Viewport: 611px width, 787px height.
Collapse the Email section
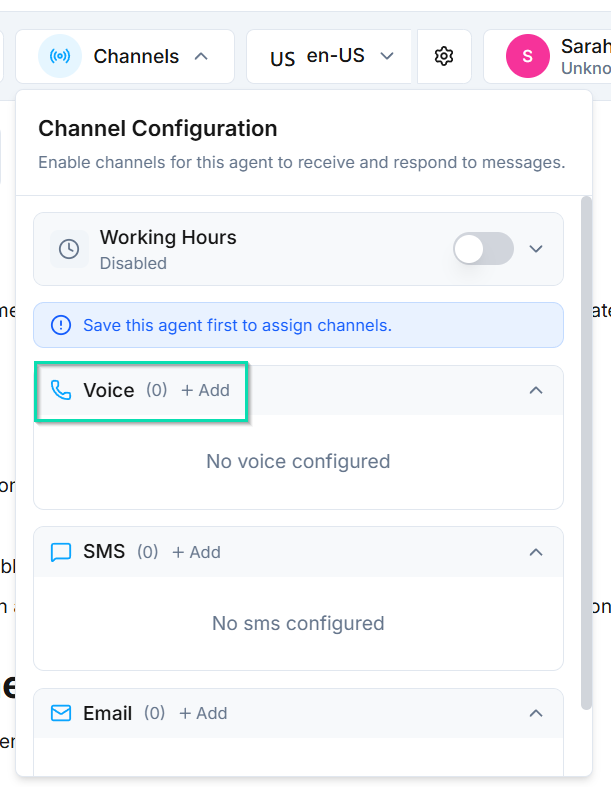[536, 713]
